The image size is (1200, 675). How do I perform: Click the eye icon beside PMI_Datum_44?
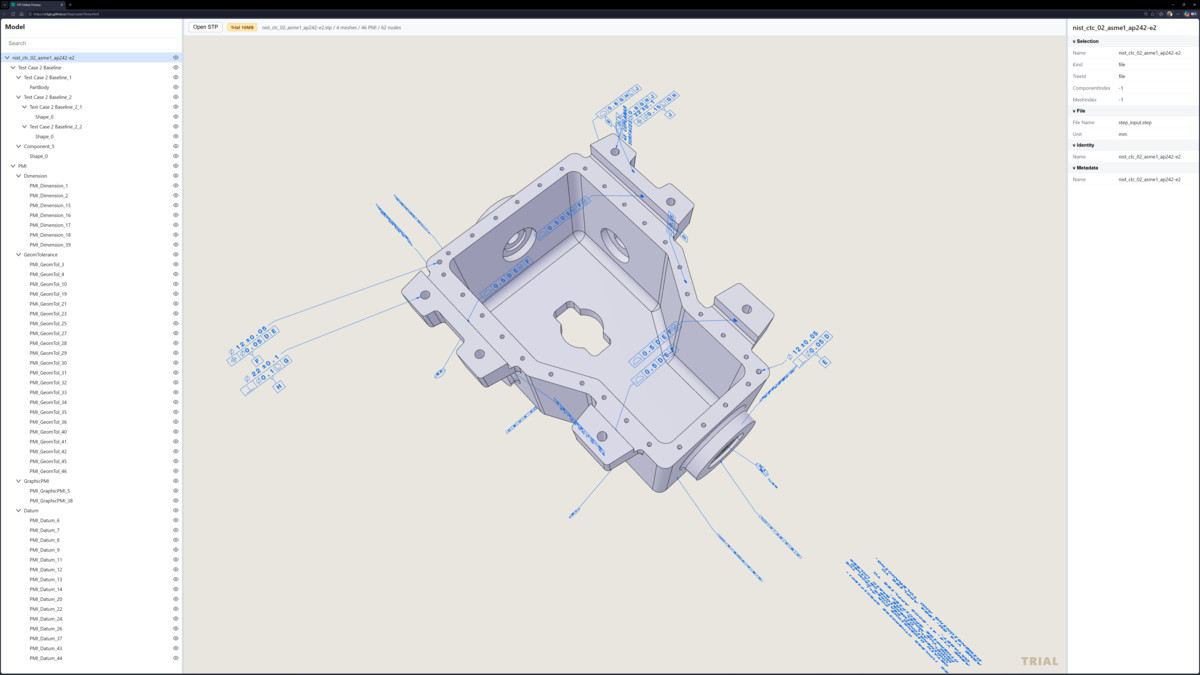pyautogui.click(x=176, y=658)
